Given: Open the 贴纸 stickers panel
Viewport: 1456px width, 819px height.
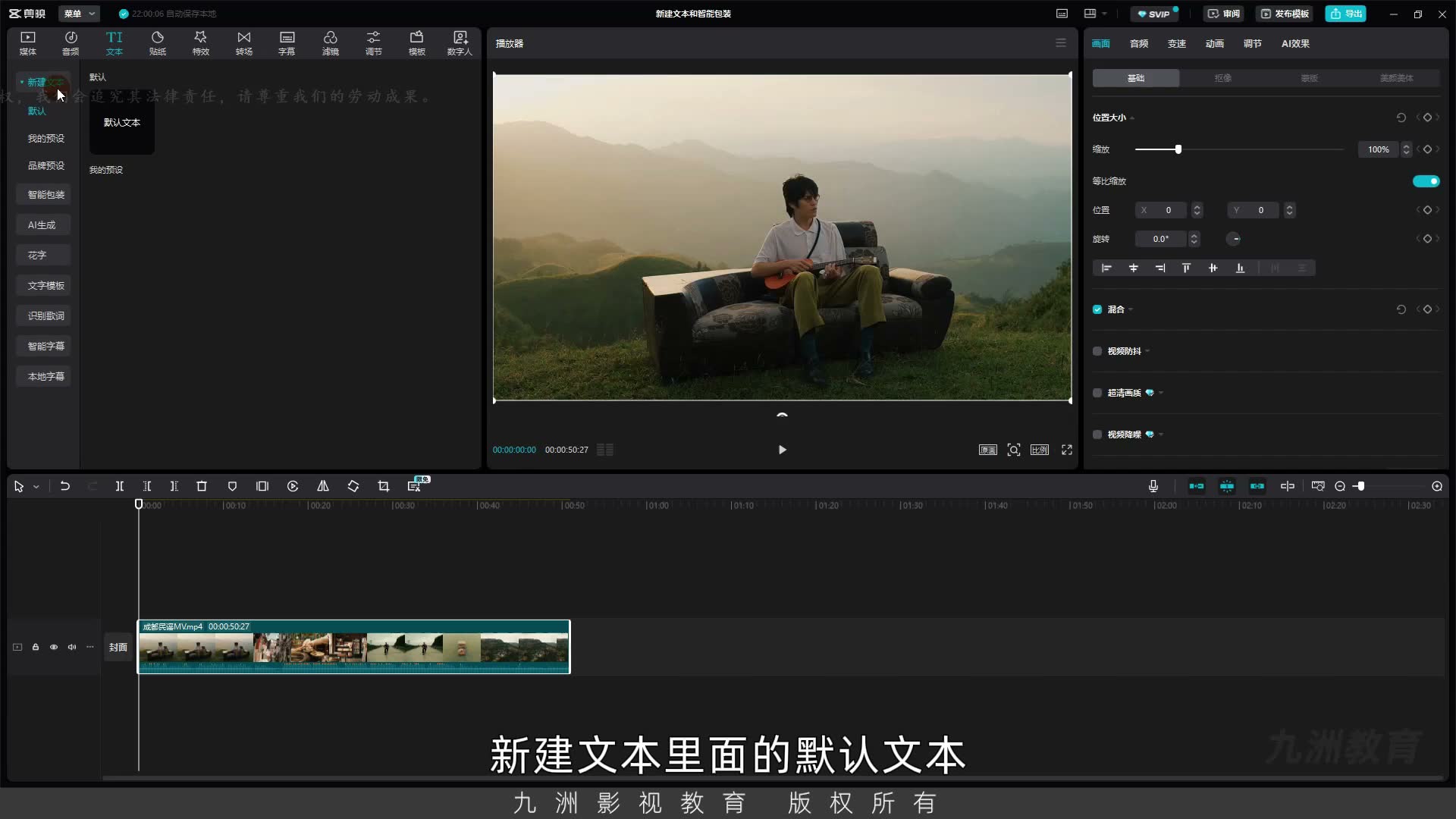Looking at the screenshot, I should [158, 43].
